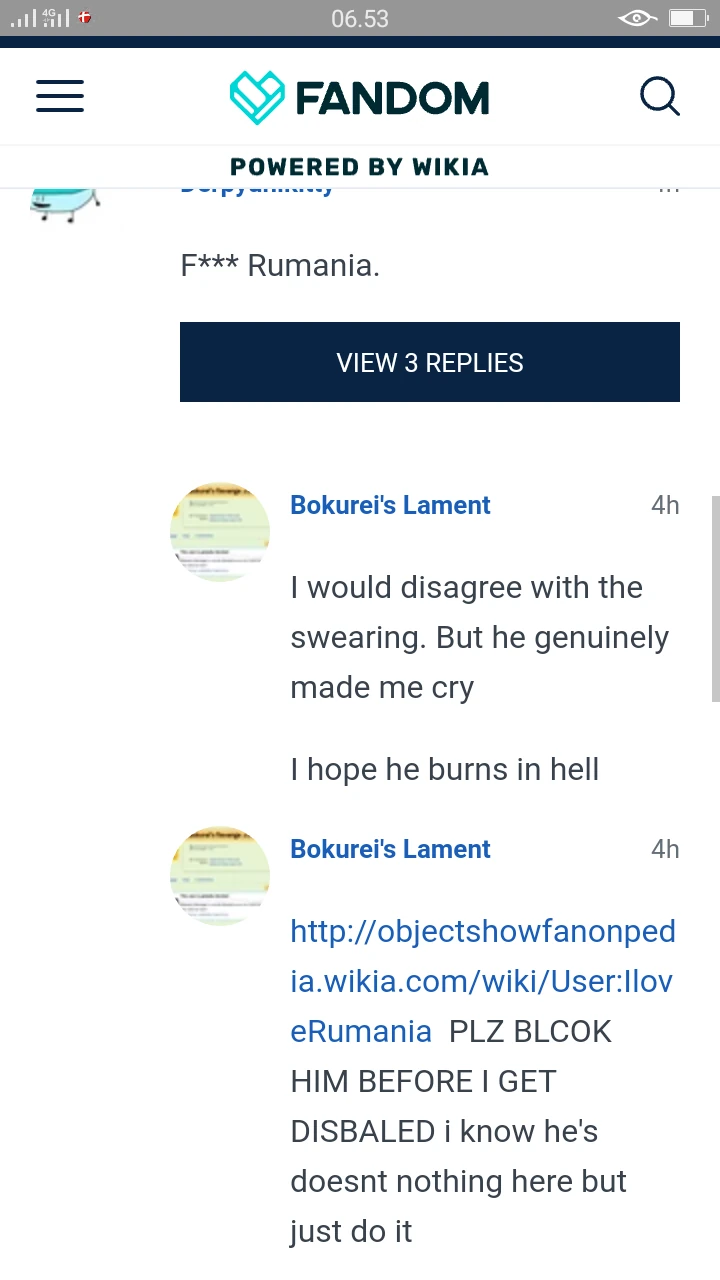Image resolution: width=720 pixels, height=1280 pixels.
Task: Open the hamburger navigation menu
Action: (60, 96)
